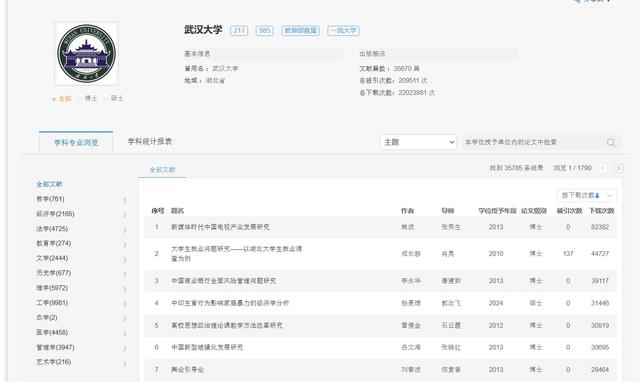Open the 文学(2444) subject link

(x=52, y=258)
